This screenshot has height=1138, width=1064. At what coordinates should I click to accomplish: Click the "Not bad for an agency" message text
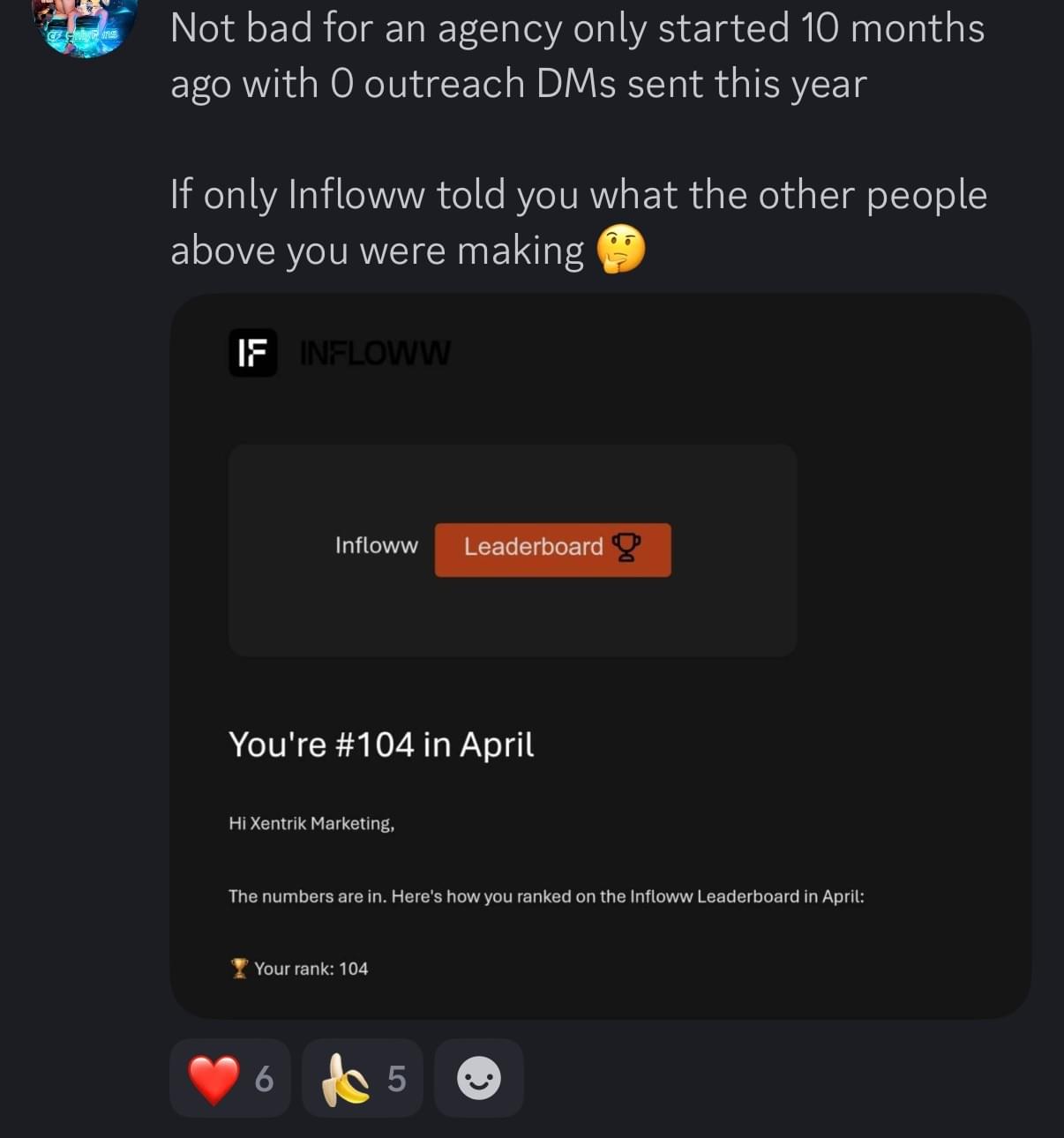(577, 56)
